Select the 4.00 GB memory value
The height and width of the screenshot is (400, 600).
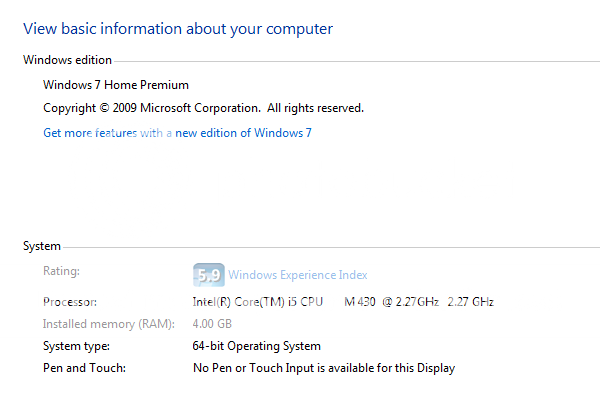pos(212,324)
